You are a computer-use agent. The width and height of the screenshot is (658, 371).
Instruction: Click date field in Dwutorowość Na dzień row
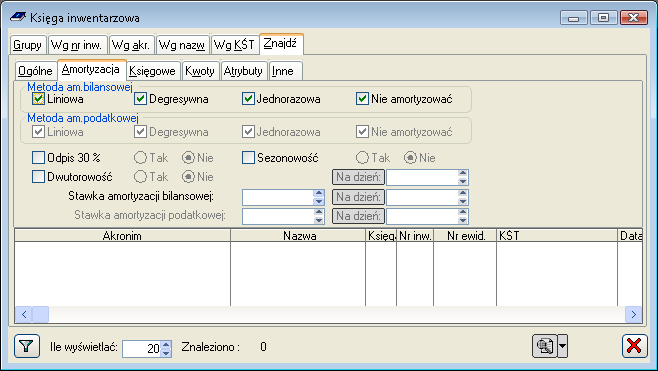click(422, 177)
